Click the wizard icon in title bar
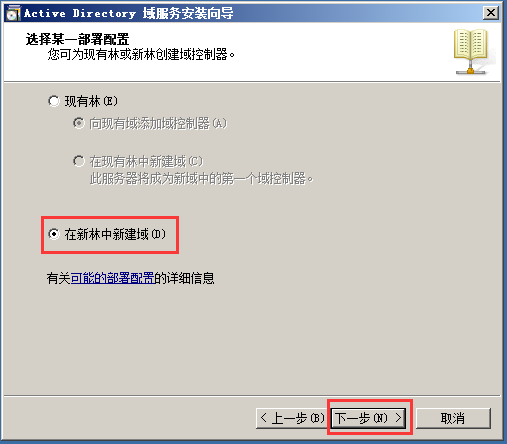507x444 pixels. [13, 13]
